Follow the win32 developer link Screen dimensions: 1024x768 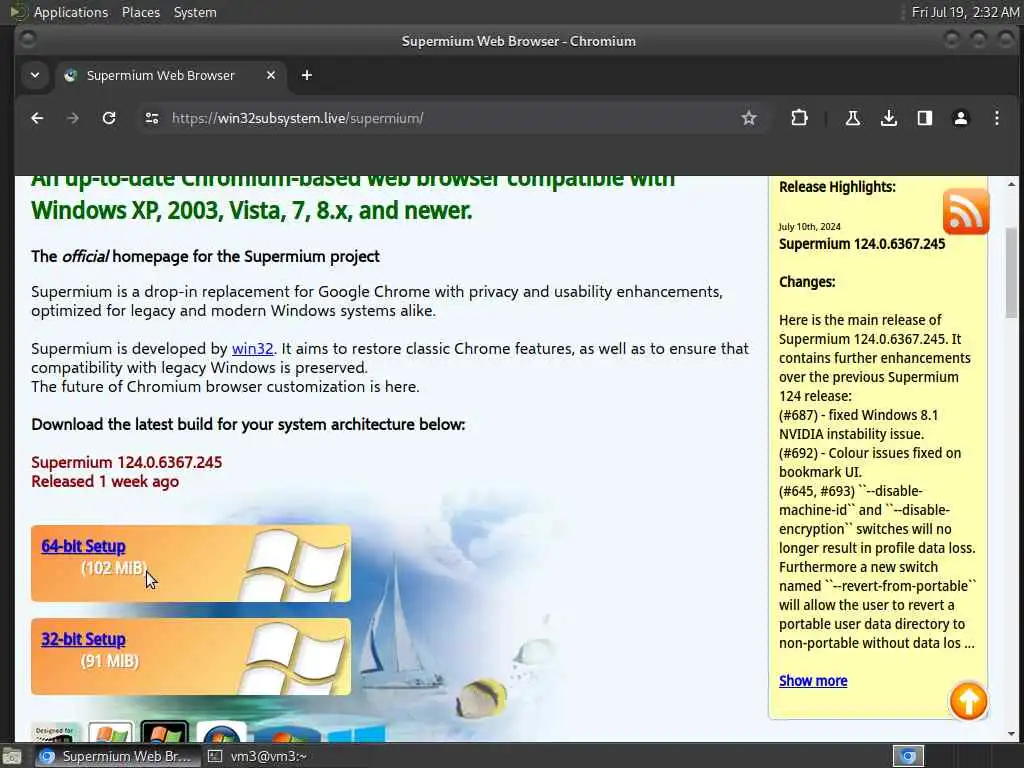[252, 349]
